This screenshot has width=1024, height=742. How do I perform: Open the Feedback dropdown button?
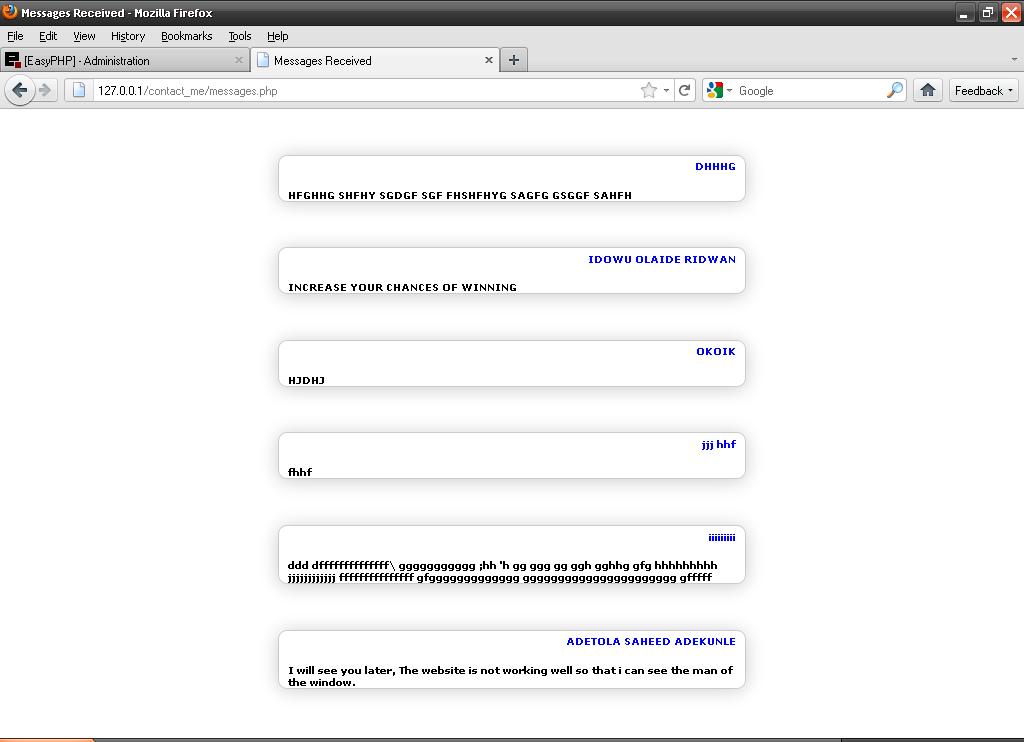pos(984,90)
